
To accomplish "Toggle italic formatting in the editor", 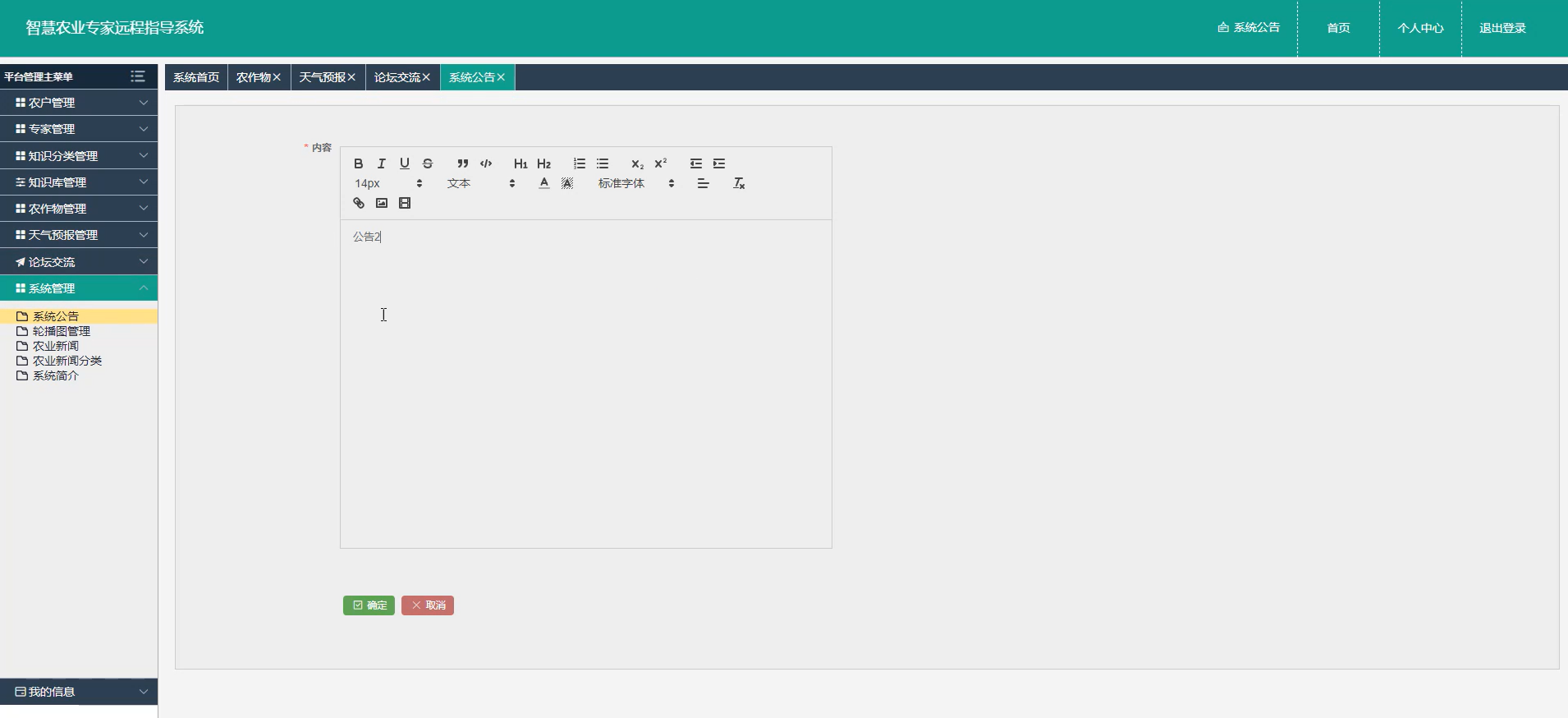I will point(382,163).
